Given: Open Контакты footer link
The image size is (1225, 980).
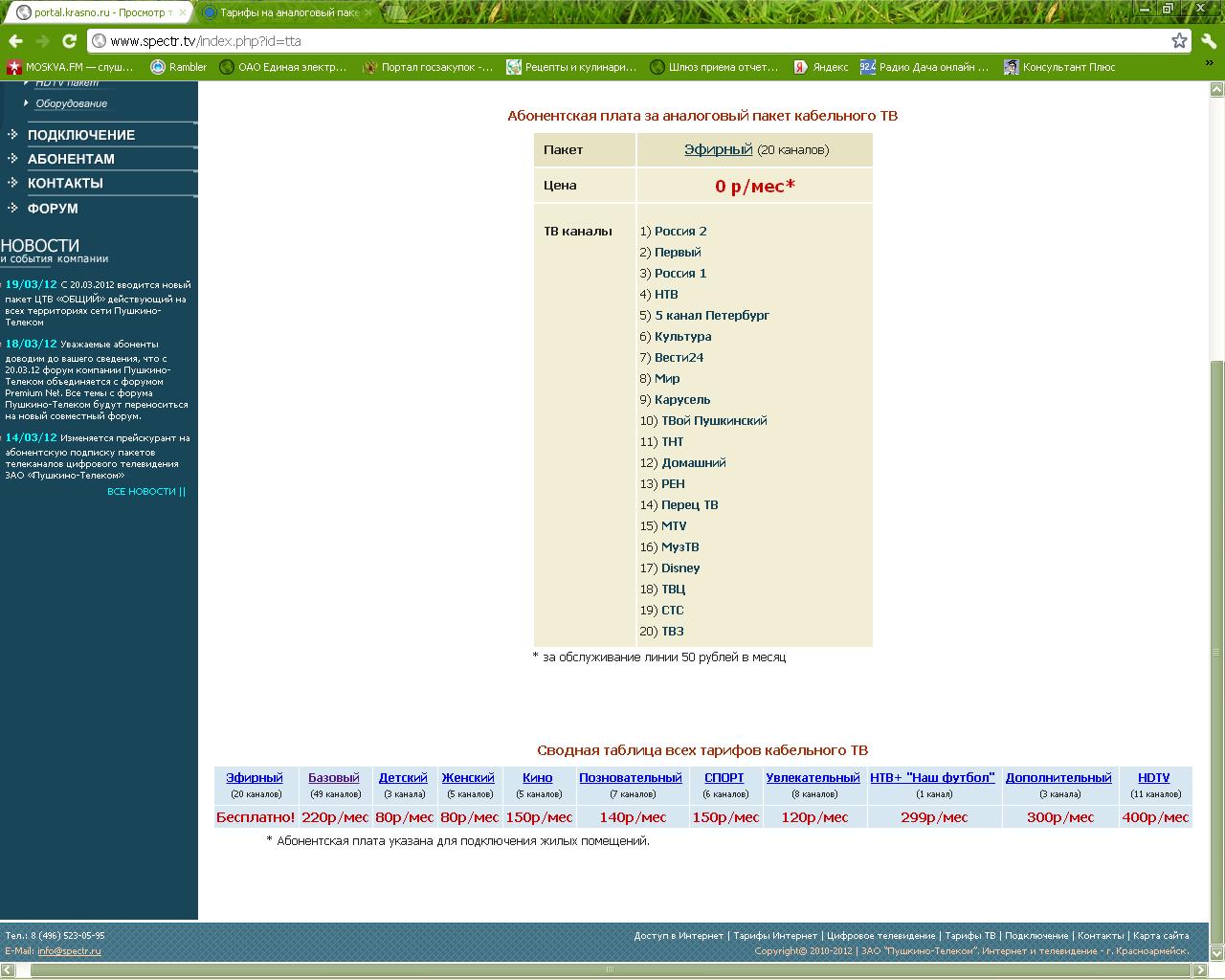Looking at the screenshot, I should [x=1101, y=936].
